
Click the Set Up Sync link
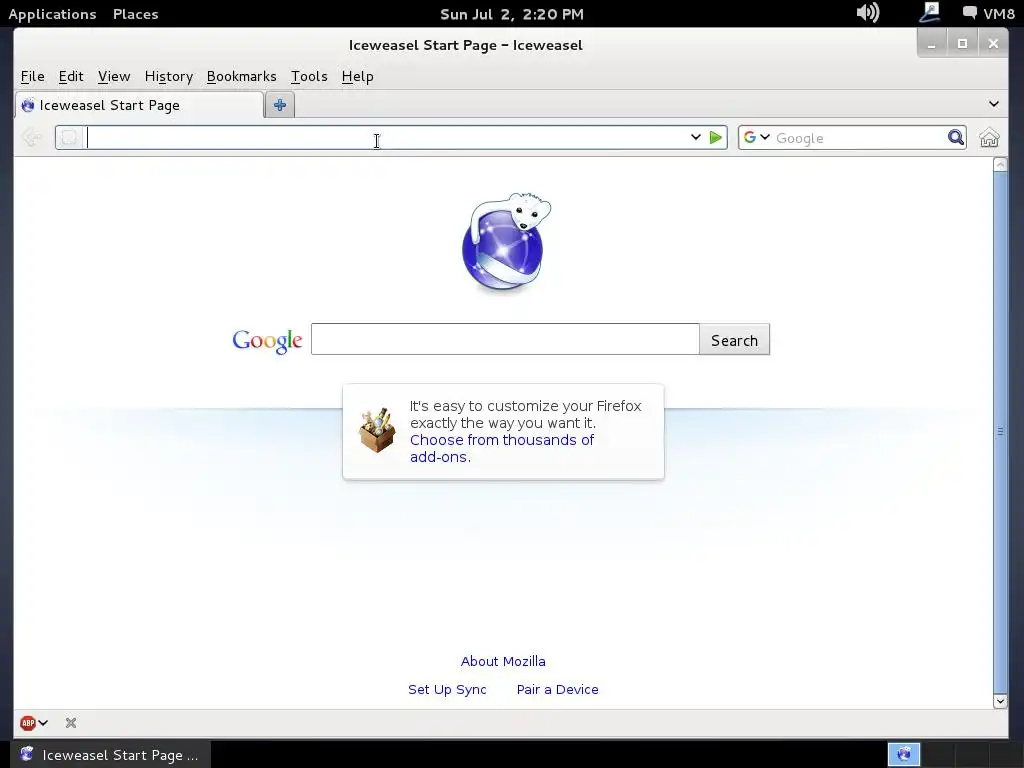447,690
